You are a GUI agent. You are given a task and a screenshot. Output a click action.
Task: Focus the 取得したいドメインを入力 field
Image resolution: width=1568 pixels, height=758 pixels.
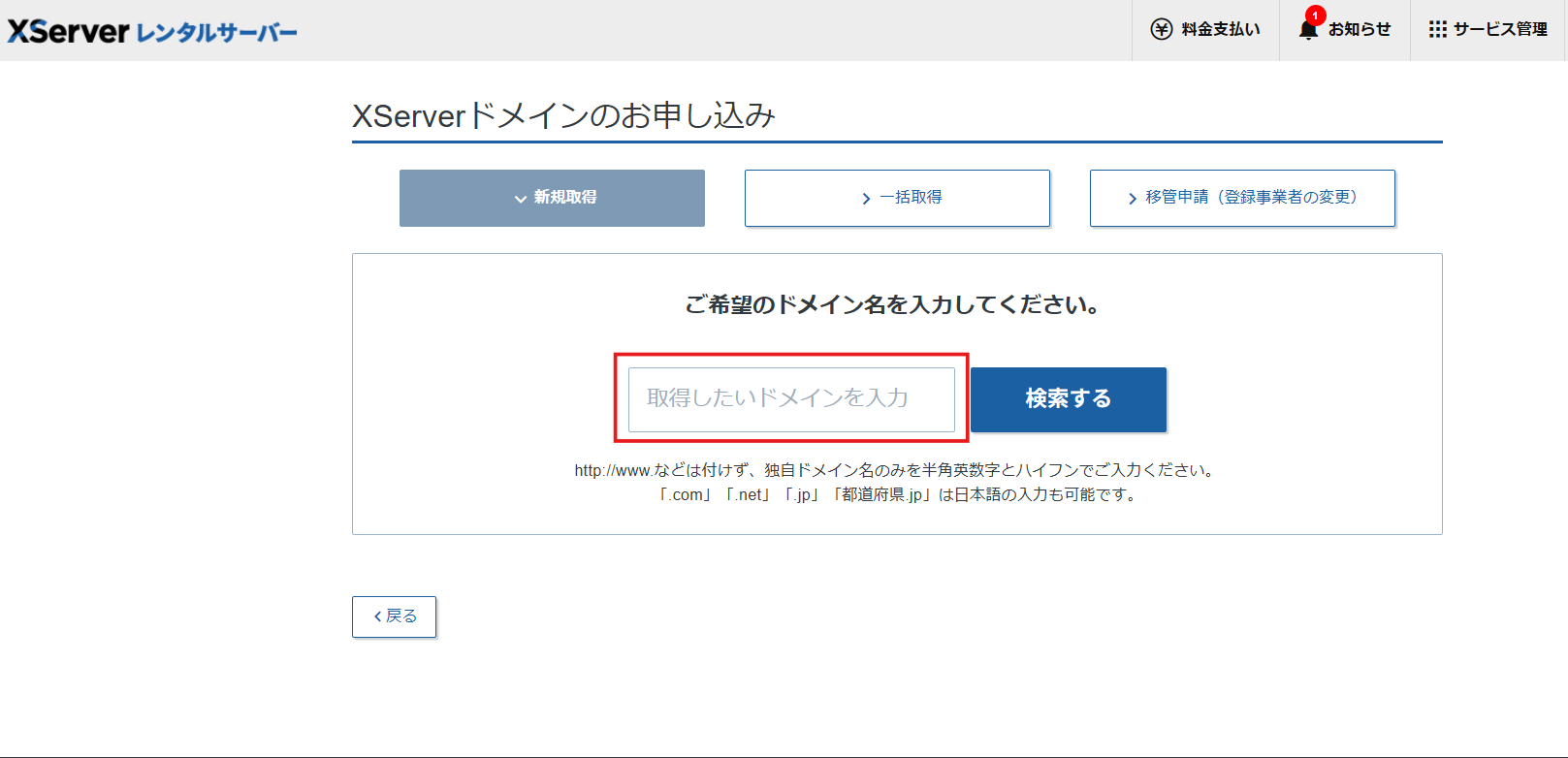(791, 399)
